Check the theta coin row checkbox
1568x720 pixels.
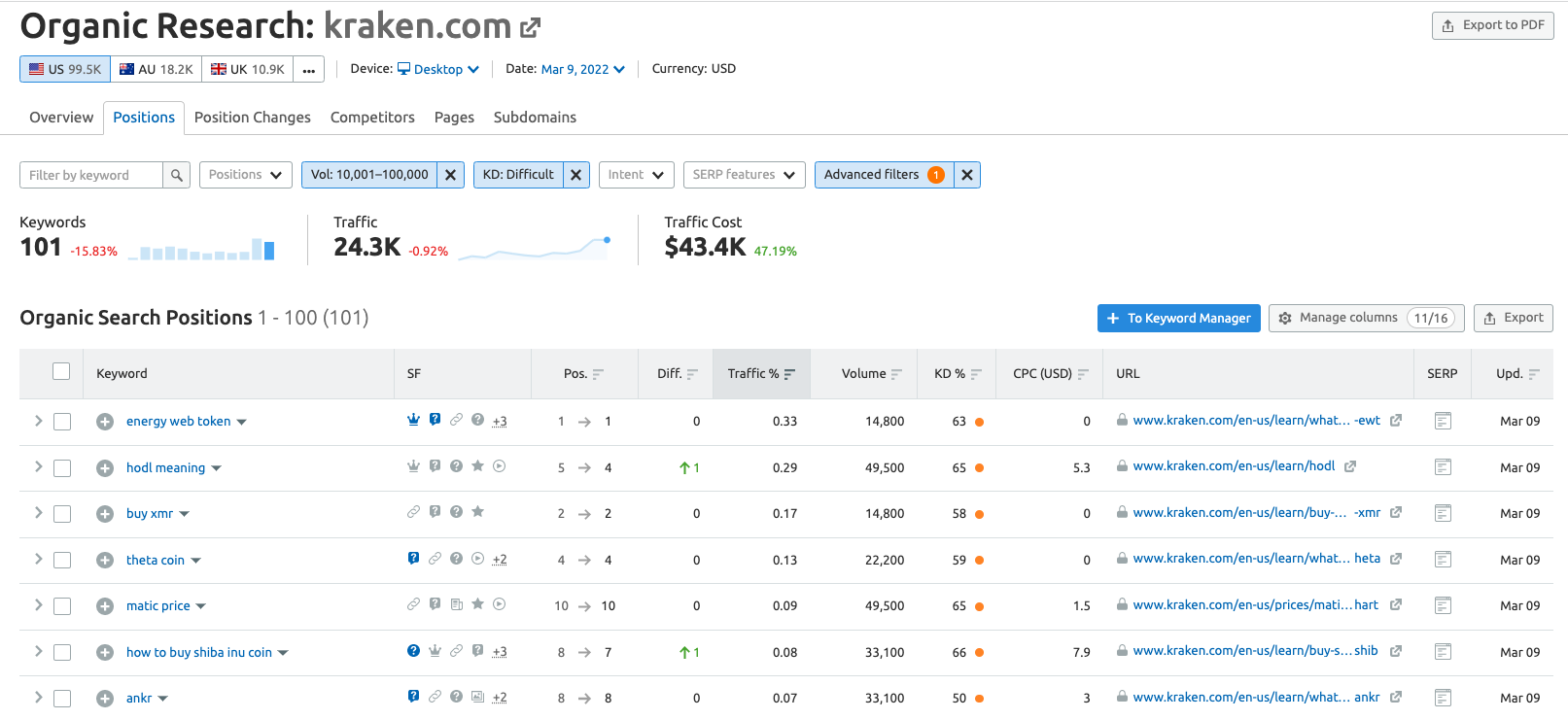tap(62, 561)
